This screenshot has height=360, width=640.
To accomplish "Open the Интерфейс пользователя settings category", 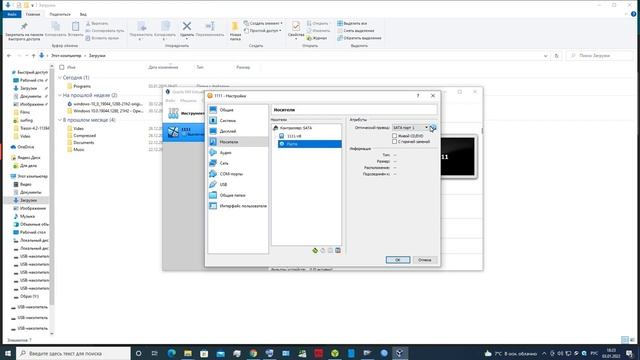I will point(238,206).
